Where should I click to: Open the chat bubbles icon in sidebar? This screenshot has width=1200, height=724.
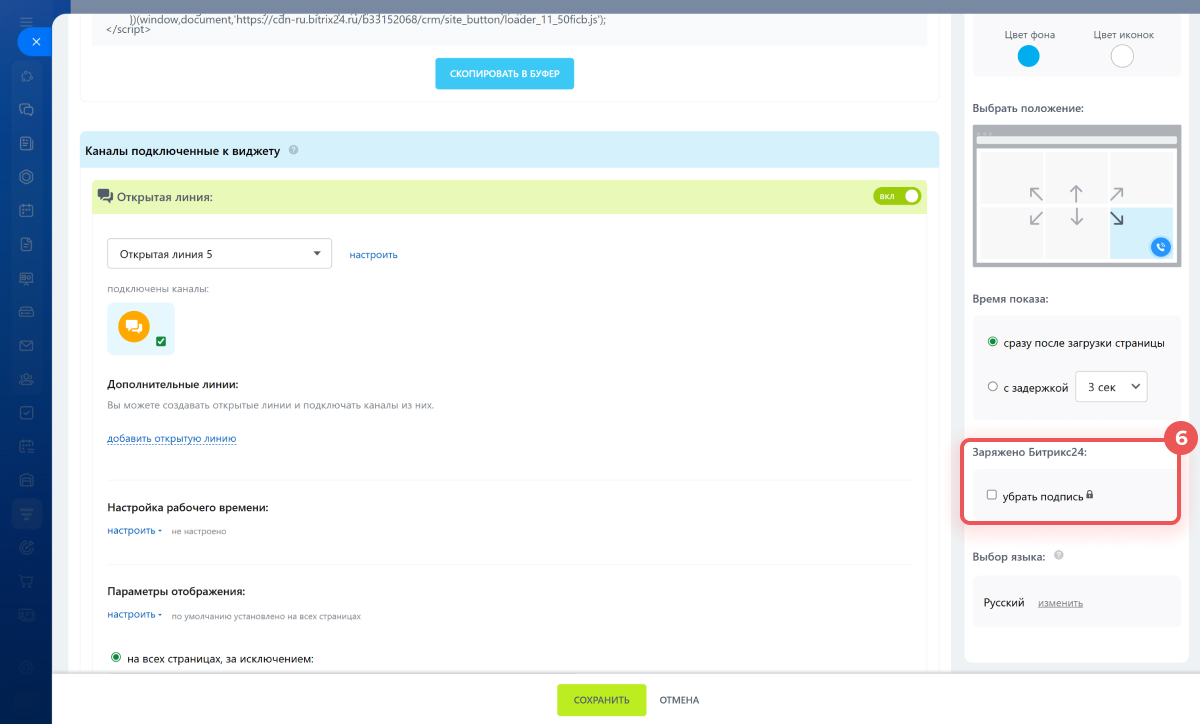click(27, 109)
